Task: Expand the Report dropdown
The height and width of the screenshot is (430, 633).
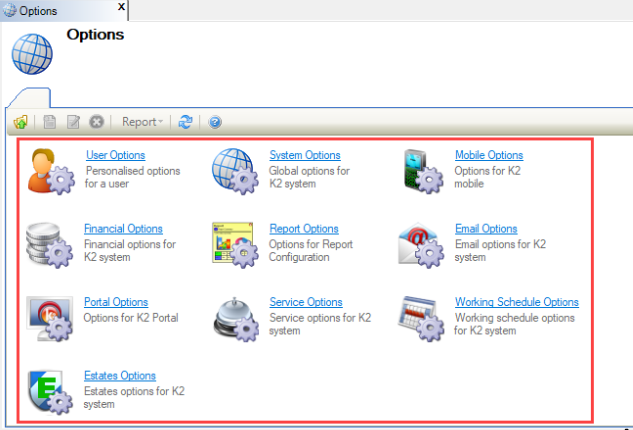Action: (x=142, y=122)
